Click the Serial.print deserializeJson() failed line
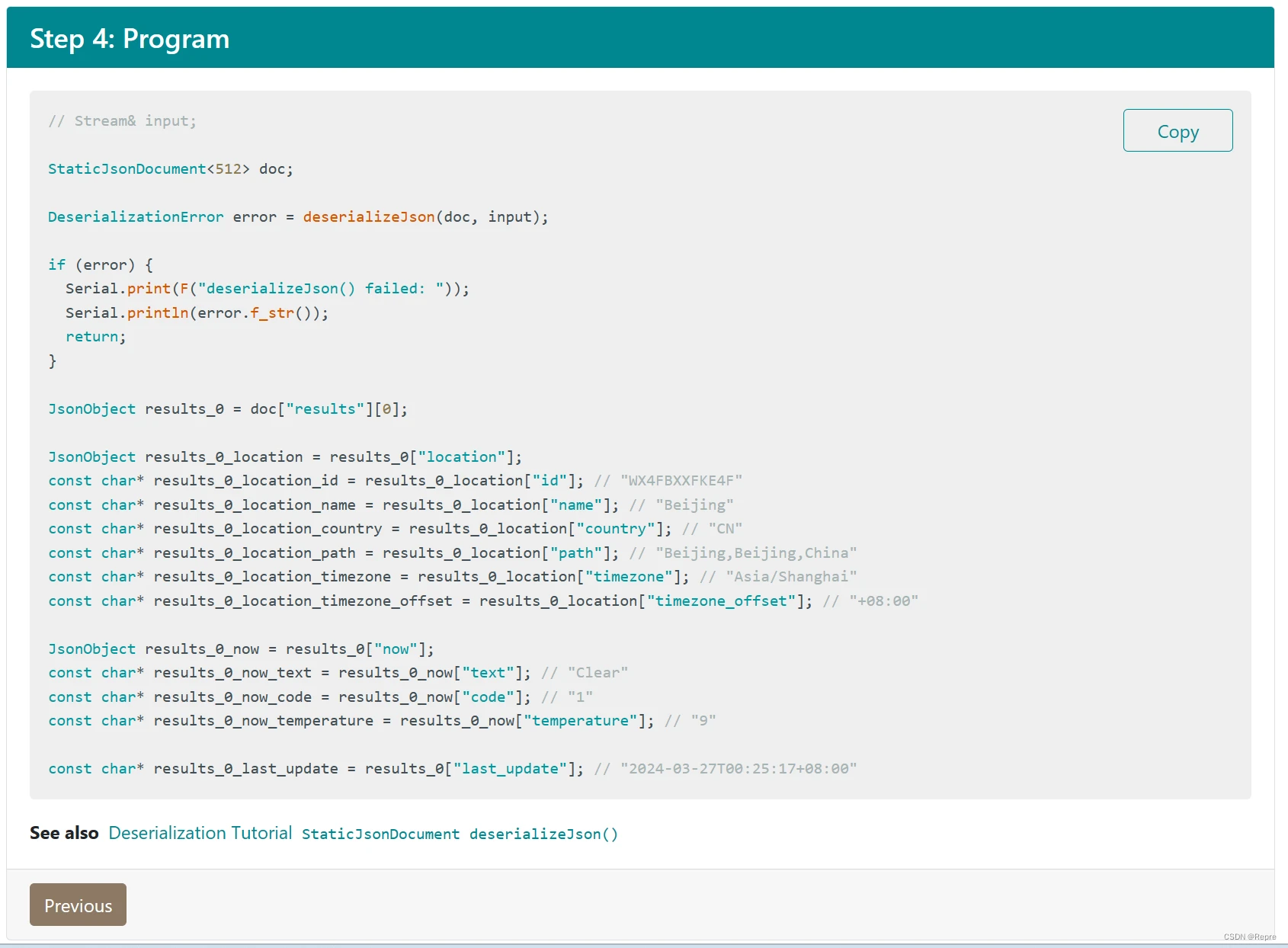The height and width of the screenshot is (948, 1288). [x=268, y=289]
